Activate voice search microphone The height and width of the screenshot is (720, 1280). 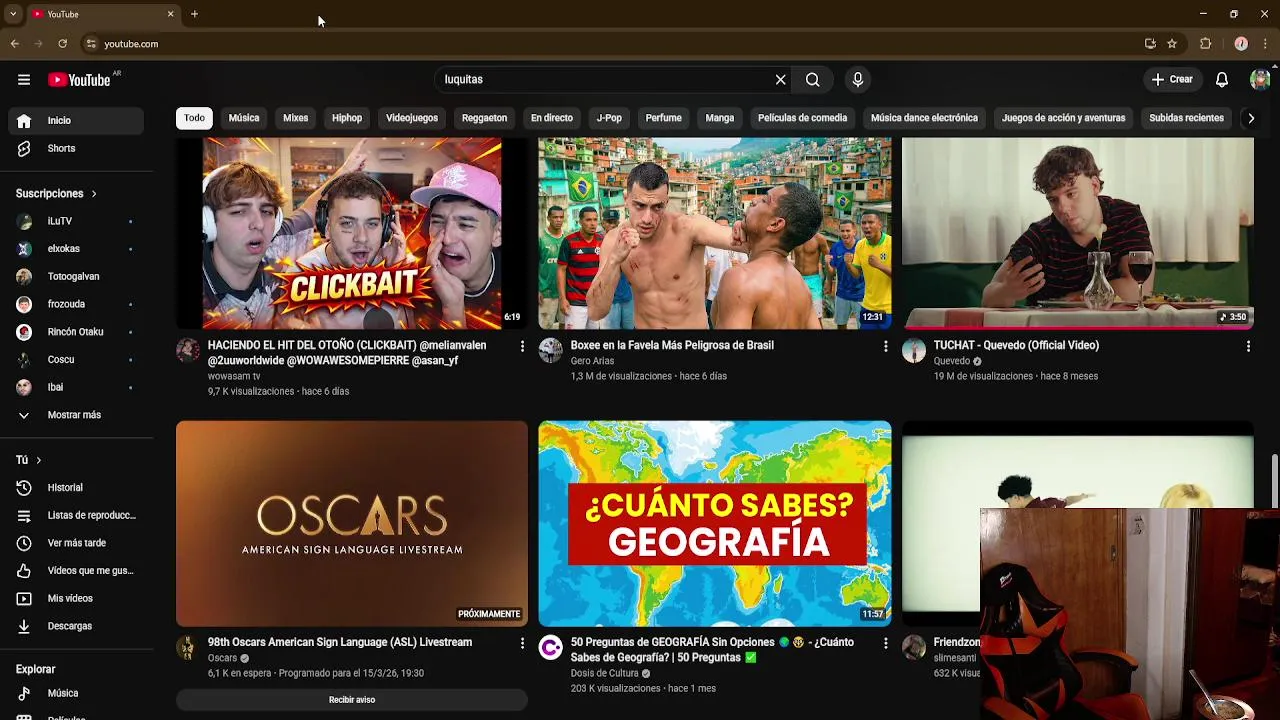tap(858, 80)
